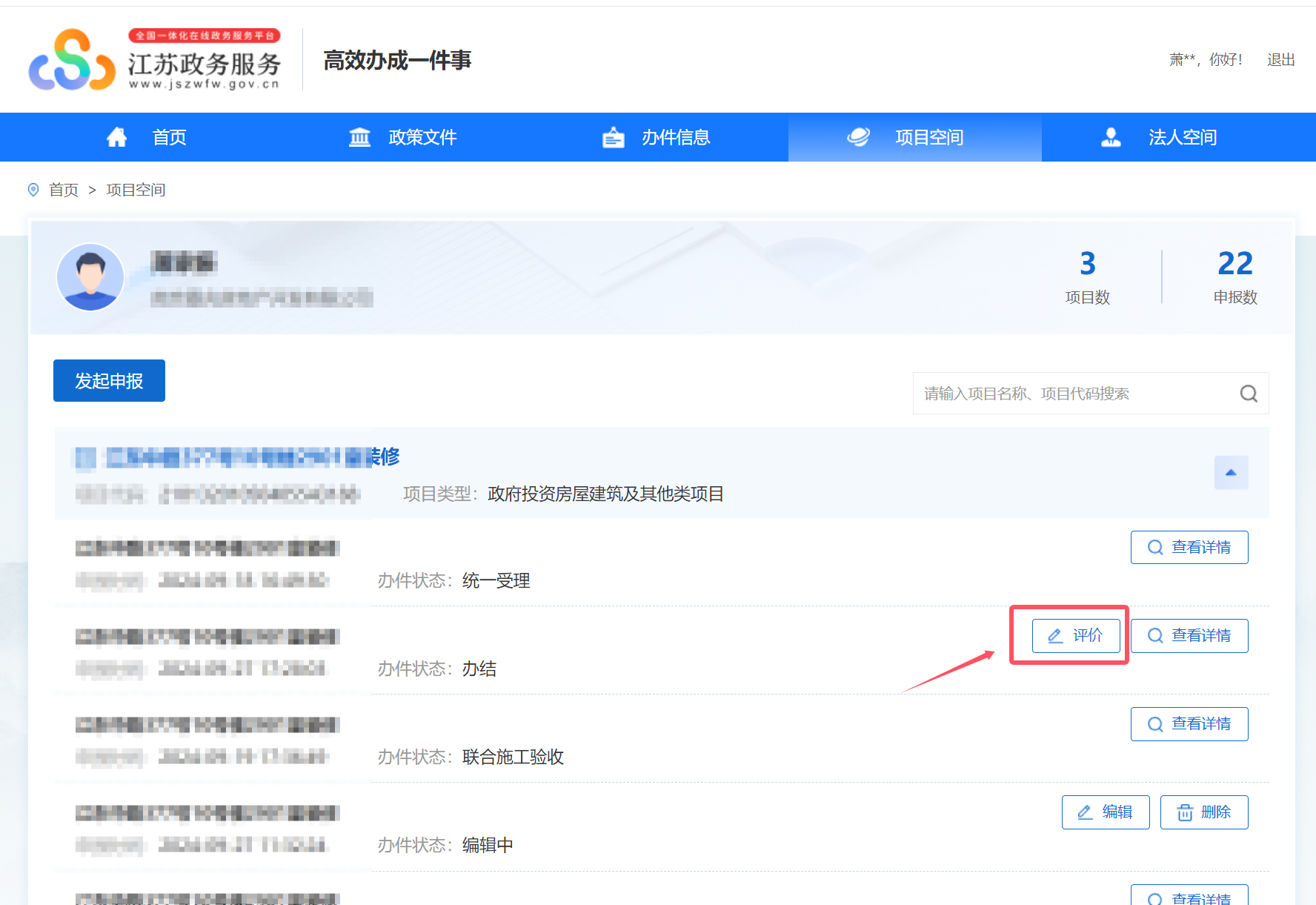Click the person icon for 法人空间
The image size is (1316, 905).
pyautogui.click(x=1111, y=137)
